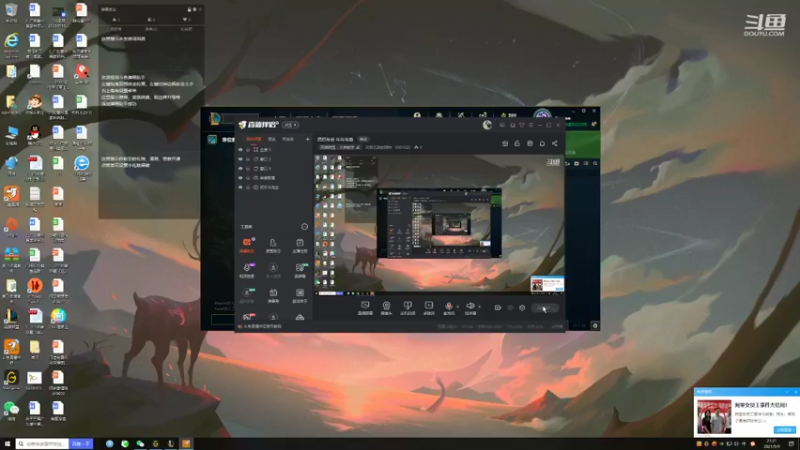
Task: Expand the ad popup's dropdown arrow
Action: click(x=787, y=391)
